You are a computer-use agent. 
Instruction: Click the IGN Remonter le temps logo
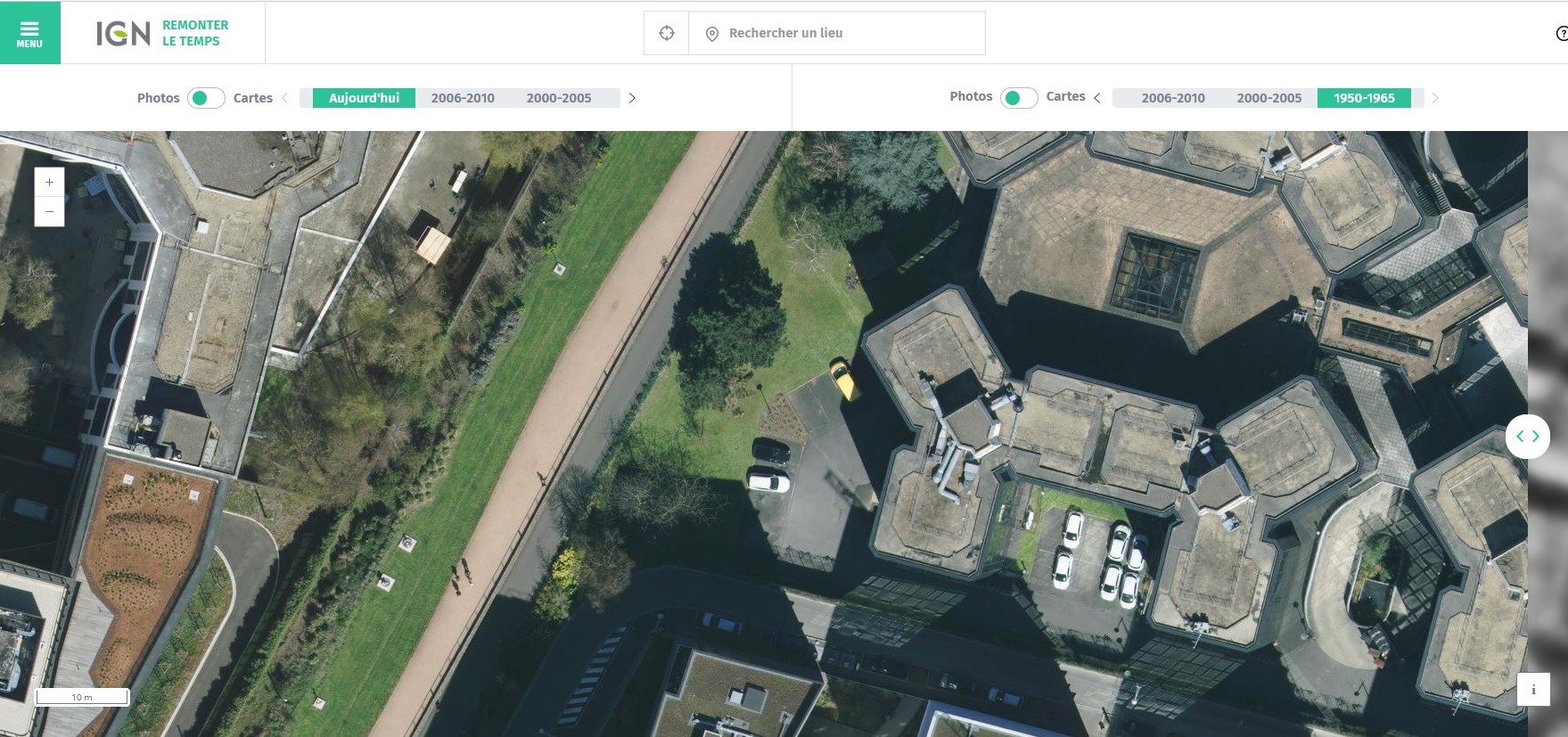(162, 33)
